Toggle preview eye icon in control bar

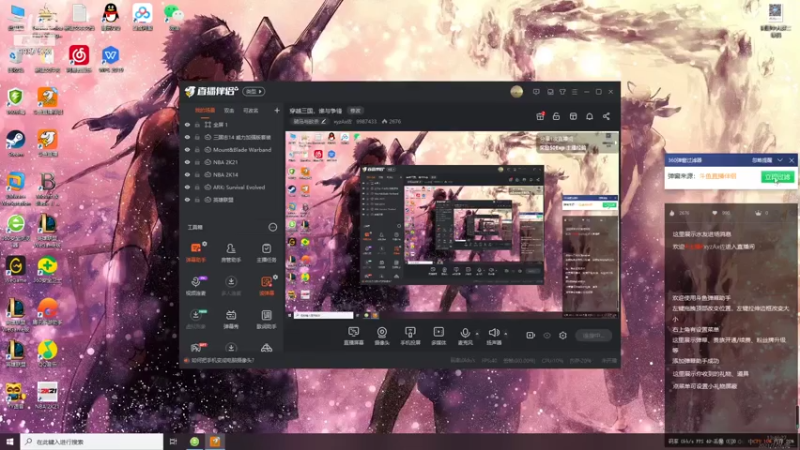click(547, 335)
